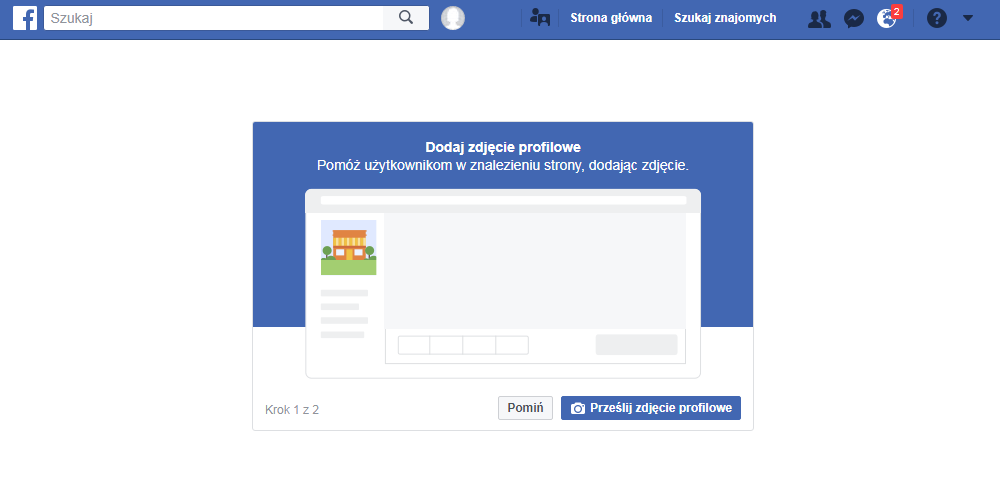Click the quick help page icon left of Strona główna

[x=540, y=18]
